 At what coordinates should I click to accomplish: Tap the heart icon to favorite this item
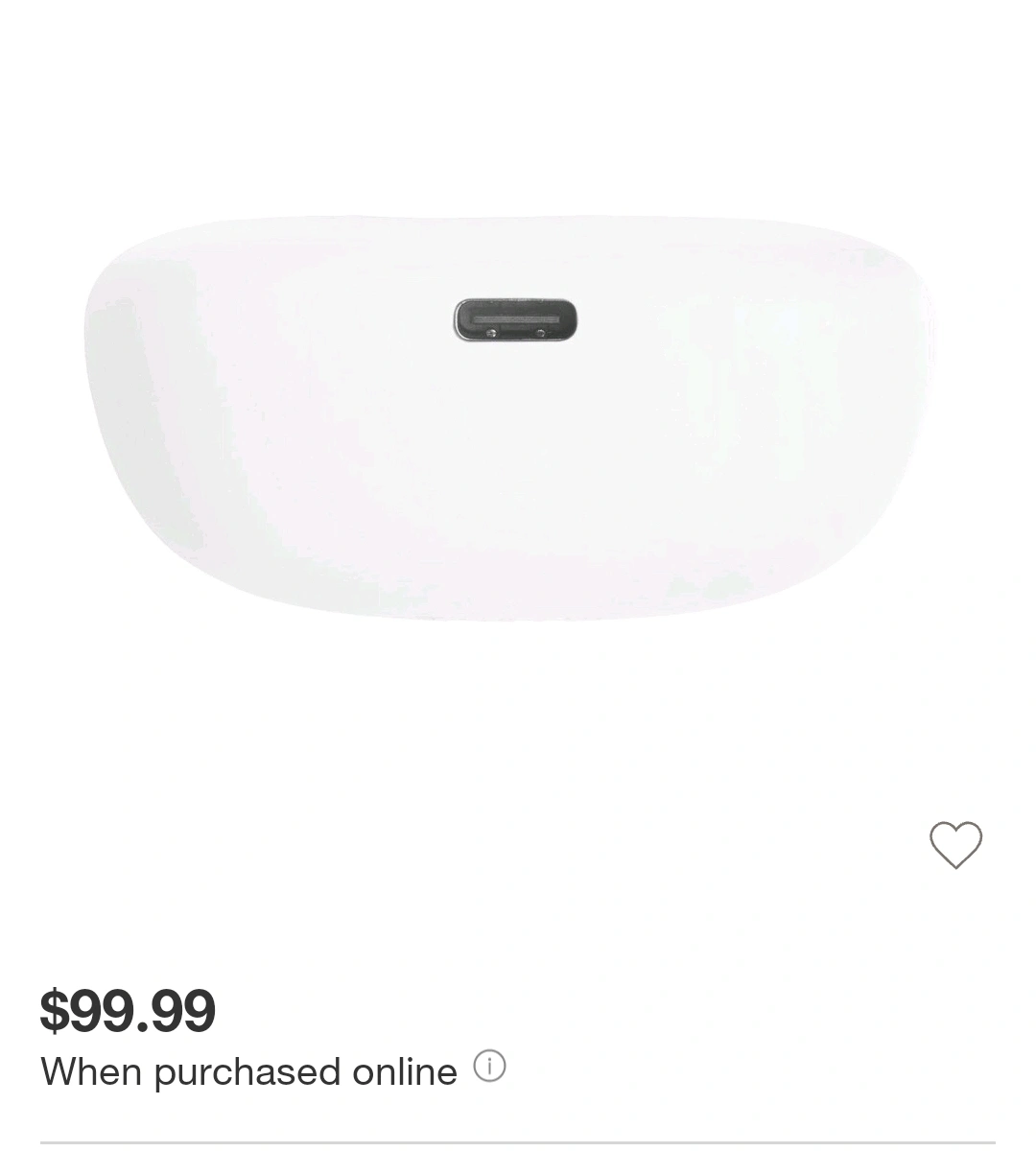coord(955,845)
